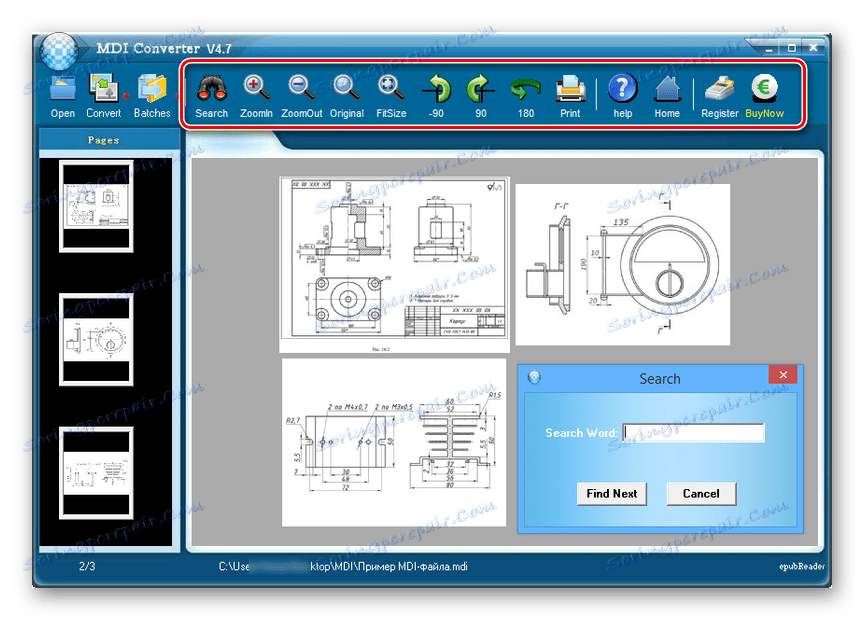The image size is (864, 620).
Task: Select the second page thumbnail
Action: point(96,339)
